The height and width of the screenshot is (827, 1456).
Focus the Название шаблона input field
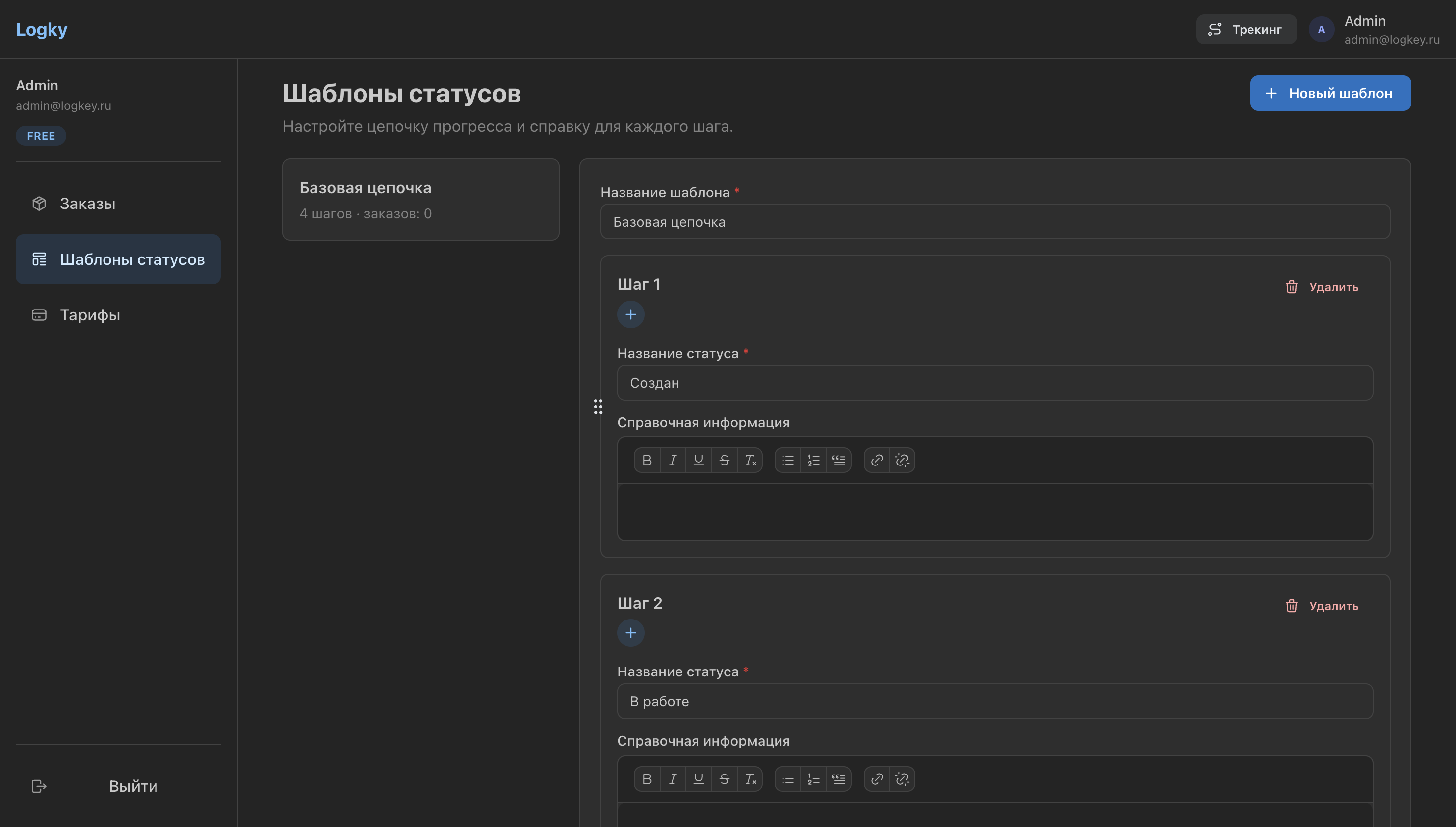coord(995,221)
